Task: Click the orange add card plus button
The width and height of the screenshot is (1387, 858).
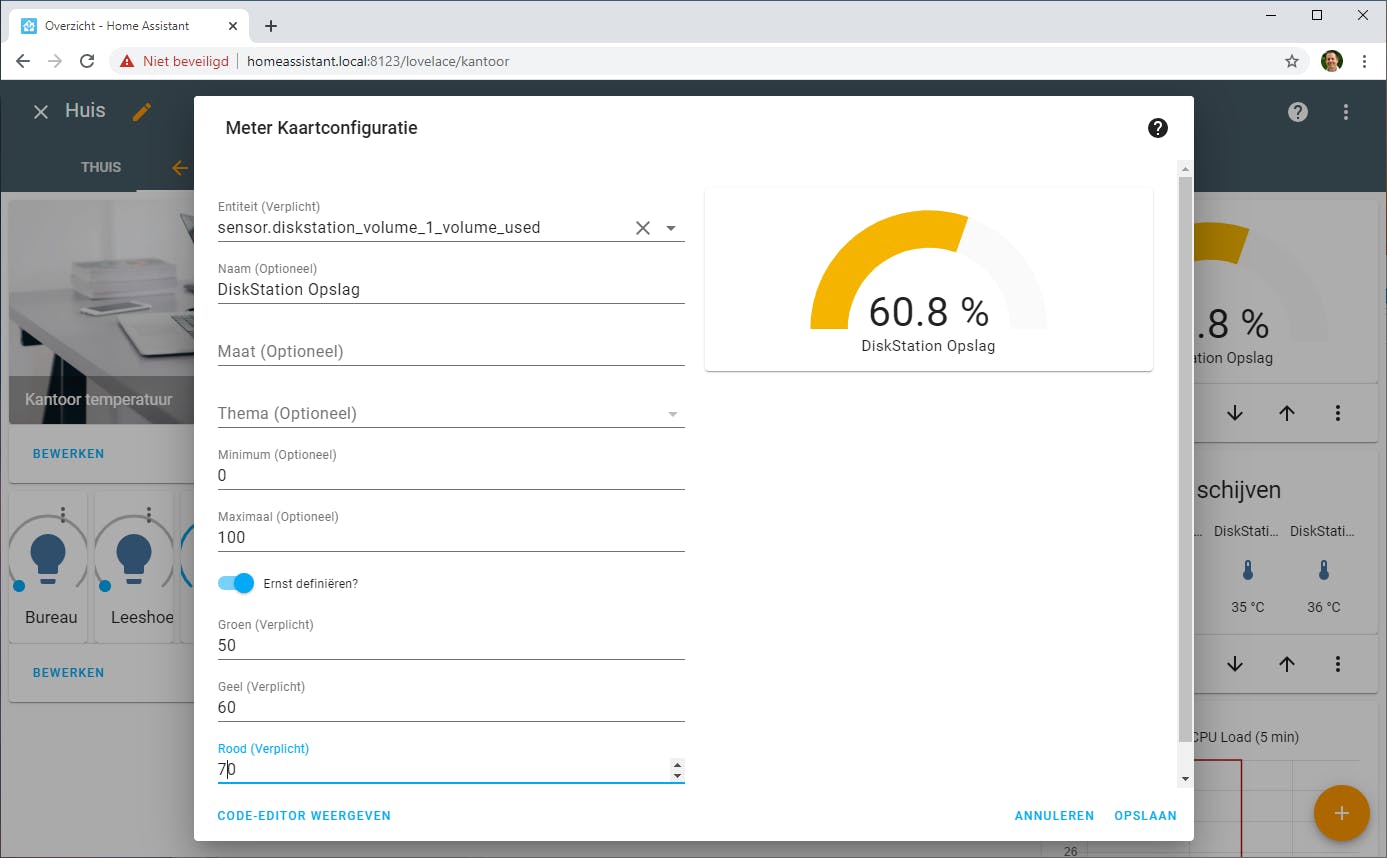Action: point(1341,813)
